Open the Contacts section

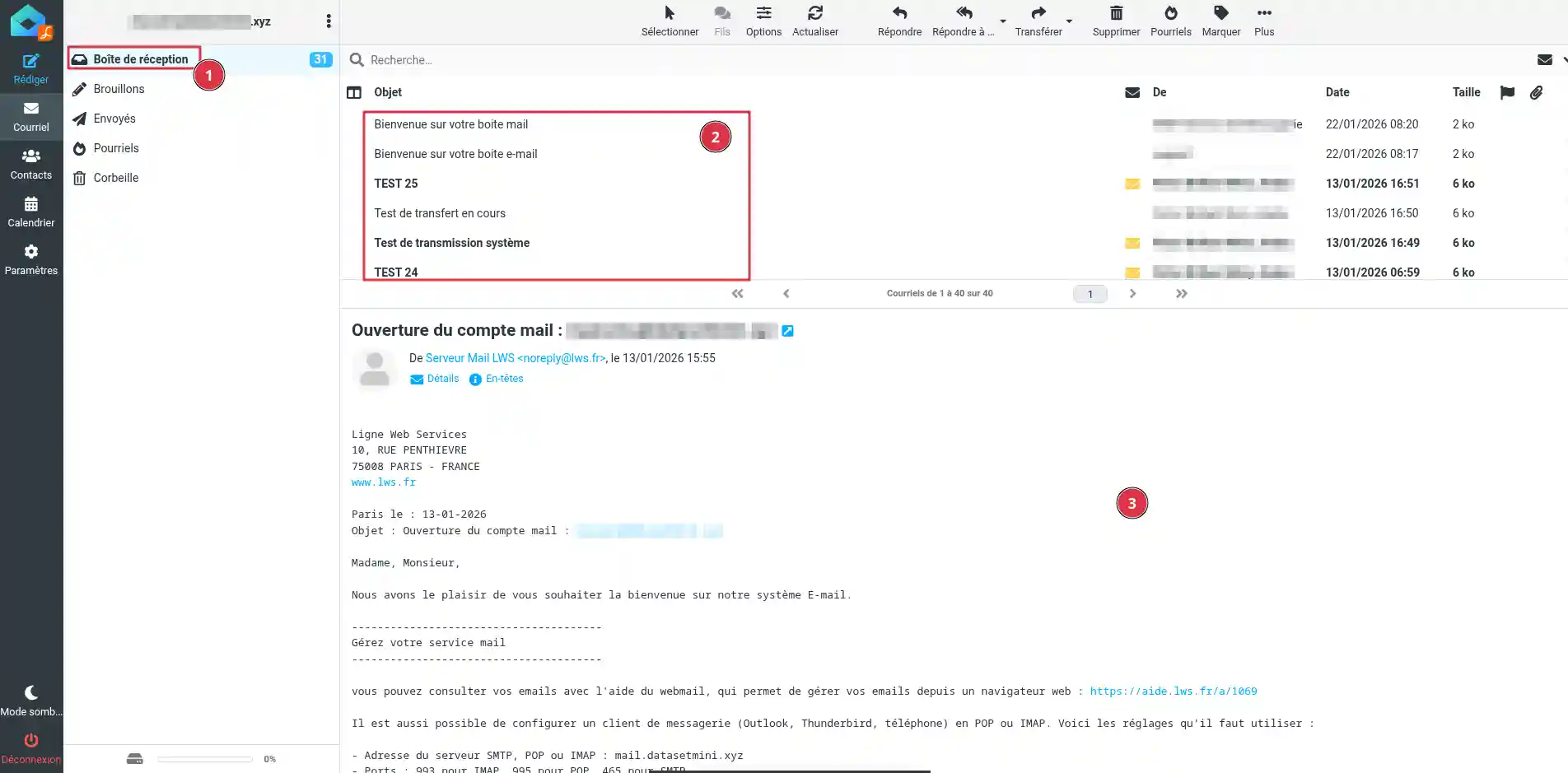31,165
